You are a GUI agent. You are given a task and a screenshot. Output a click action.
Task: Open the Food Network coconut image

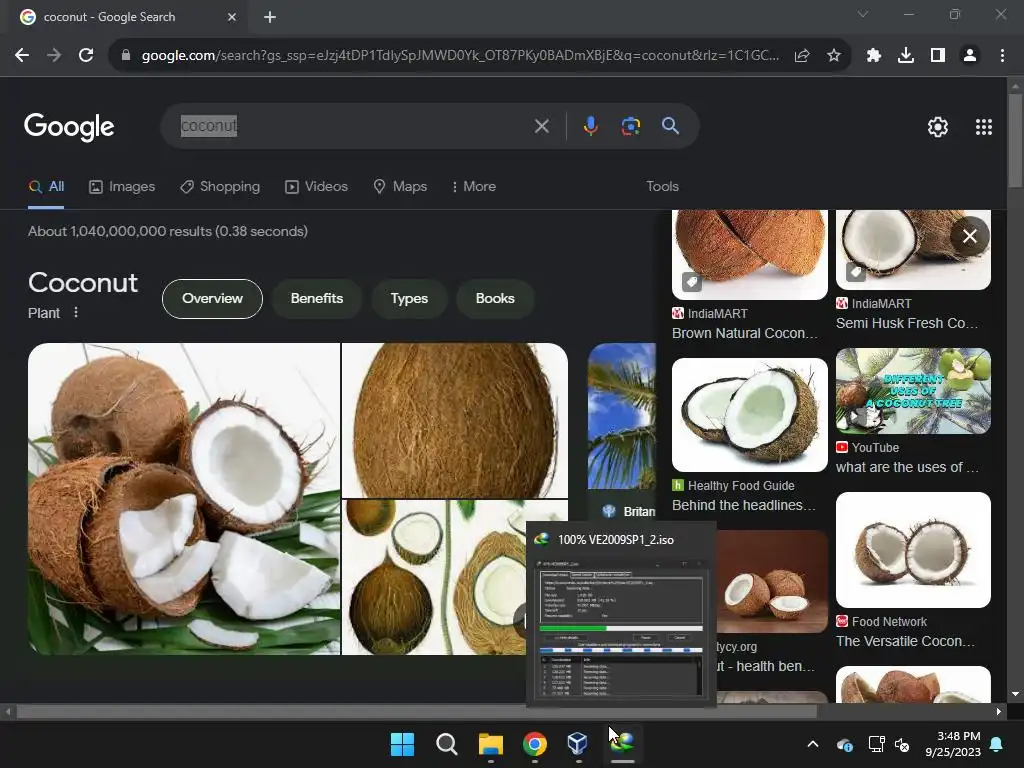pyautogui.click(x=913, y=550)
